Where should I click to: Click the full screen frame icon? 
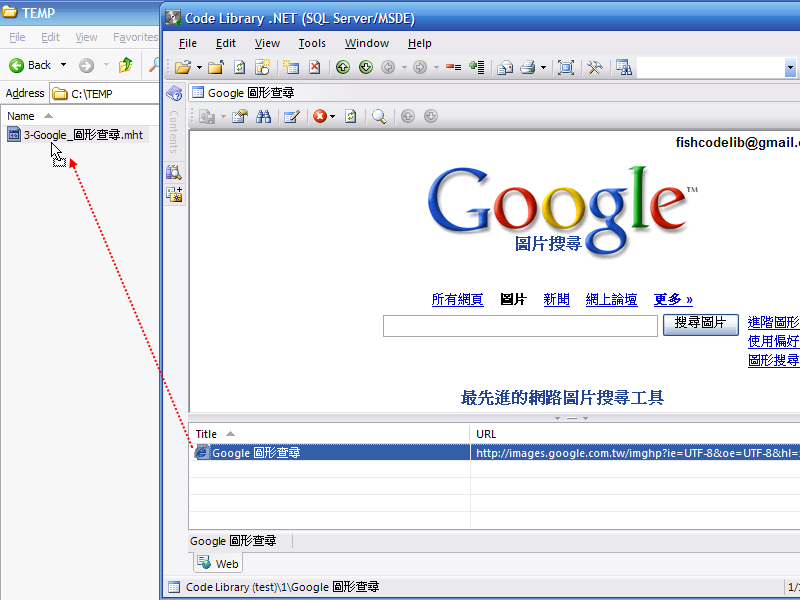pyautogui.click(x=566, y=67)
